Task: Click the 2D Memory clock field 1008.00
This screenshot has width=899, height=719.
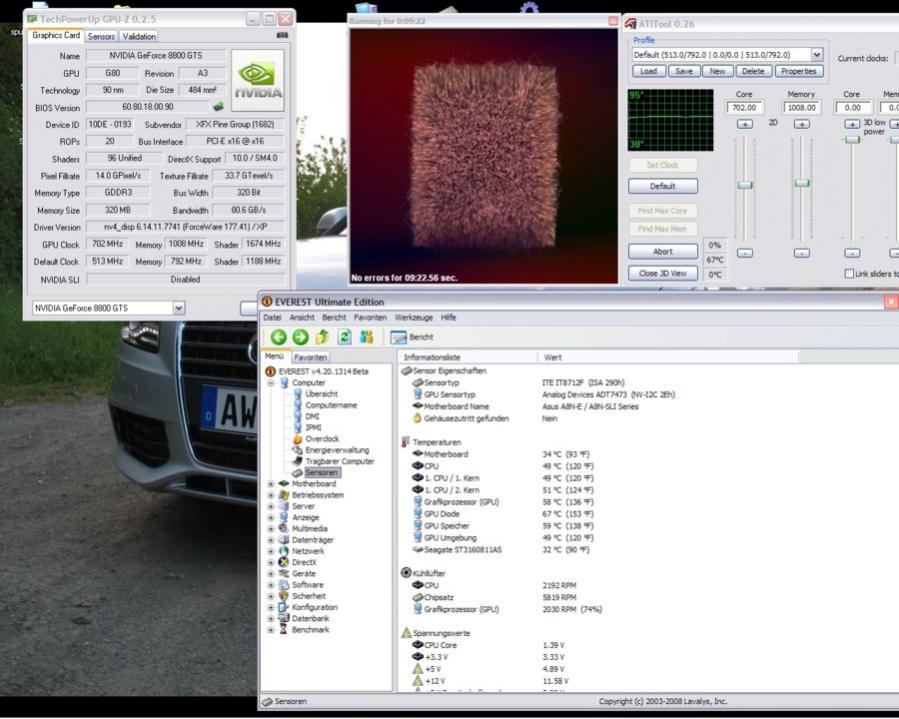Action: 802,107
